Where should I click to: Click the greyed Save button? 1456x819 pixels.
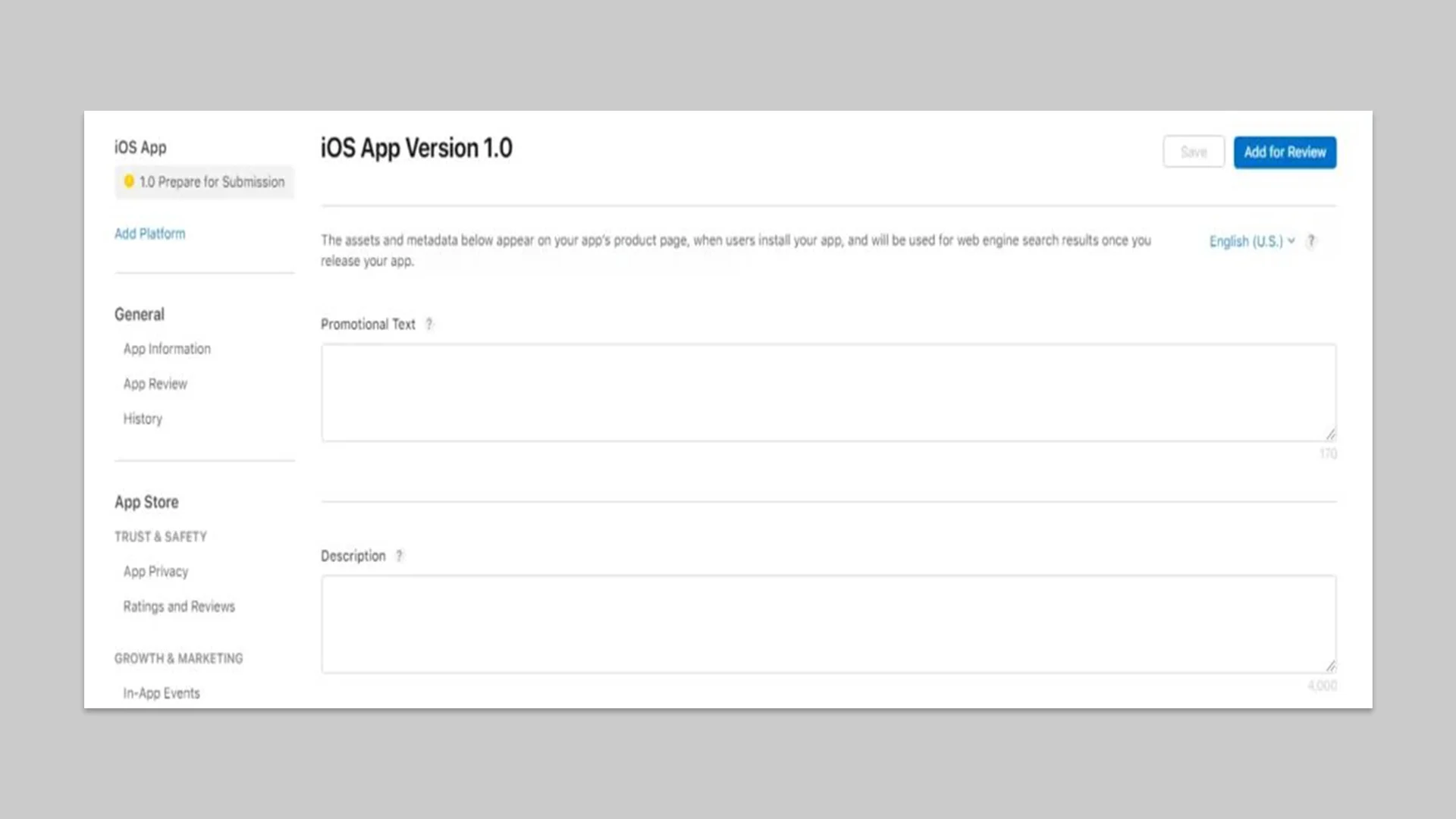pos(1194,152)
